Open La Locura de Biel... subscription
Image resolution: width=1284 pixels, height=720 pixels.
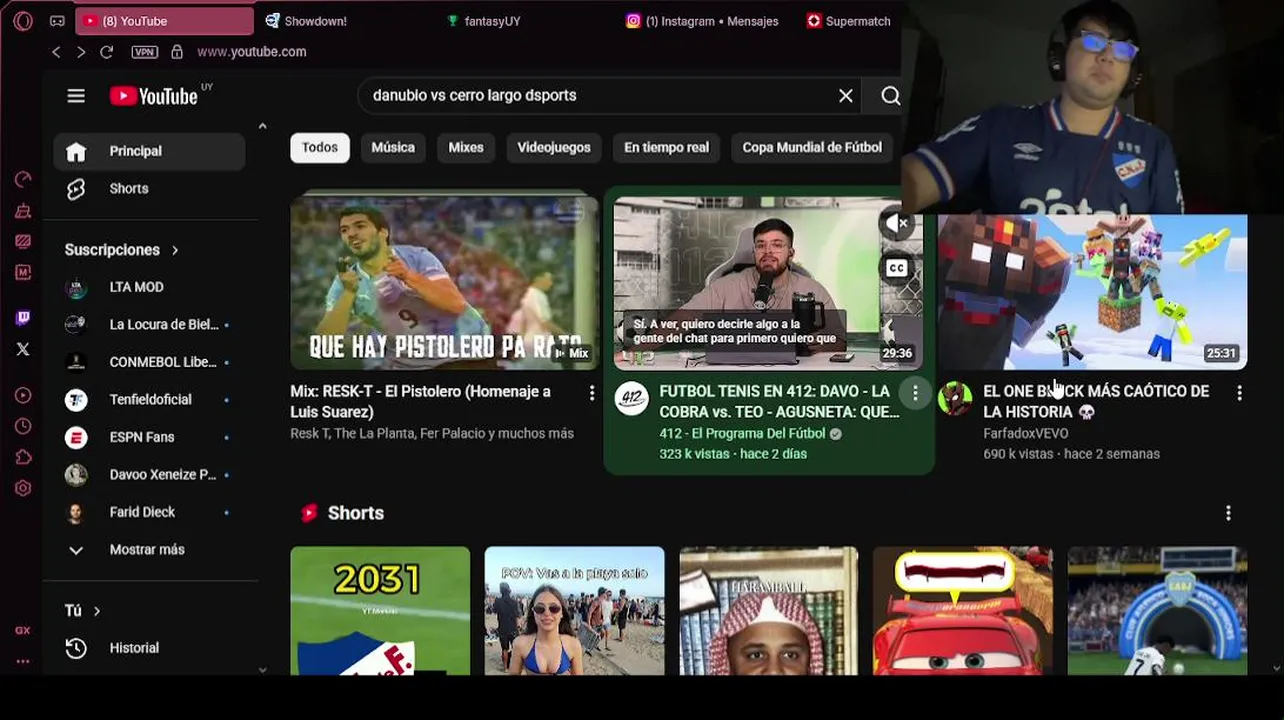tap(149, 325)
